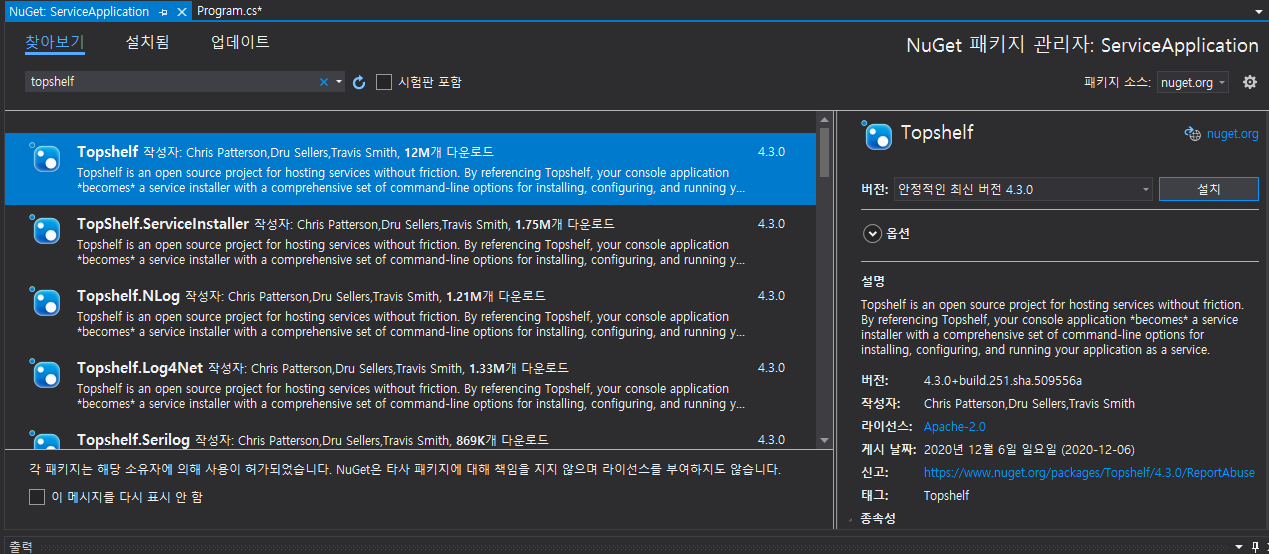Click the Topshelf.Log4Net package icon
The height and width of the screenshot is (554, 1269).
click(46, 374)
